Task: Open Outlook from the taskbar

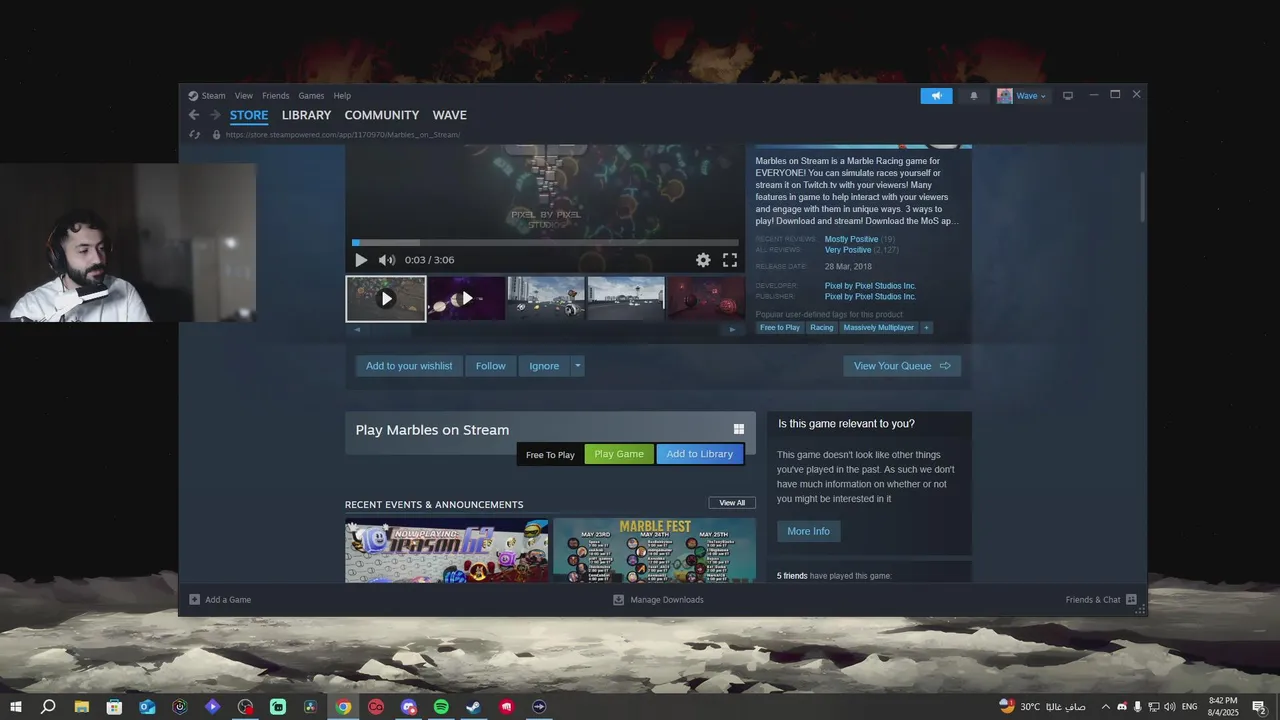Action: (147, 707)
